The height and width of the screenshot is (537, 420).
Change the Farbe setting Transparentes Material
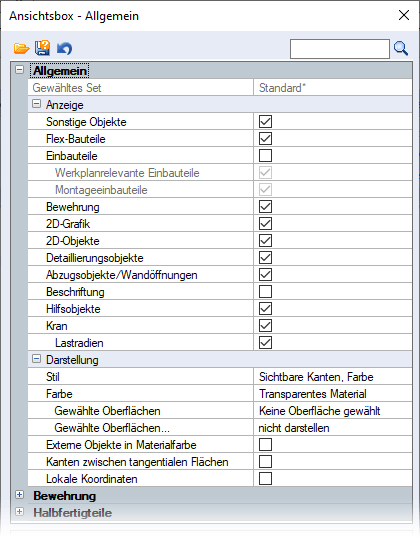pos(333,394)
